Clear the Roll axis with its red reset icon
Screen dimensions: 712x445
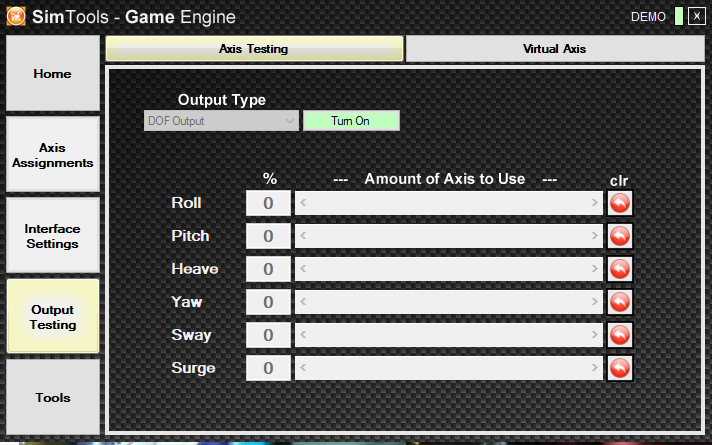pyautogui.click(x=620, y=203)
